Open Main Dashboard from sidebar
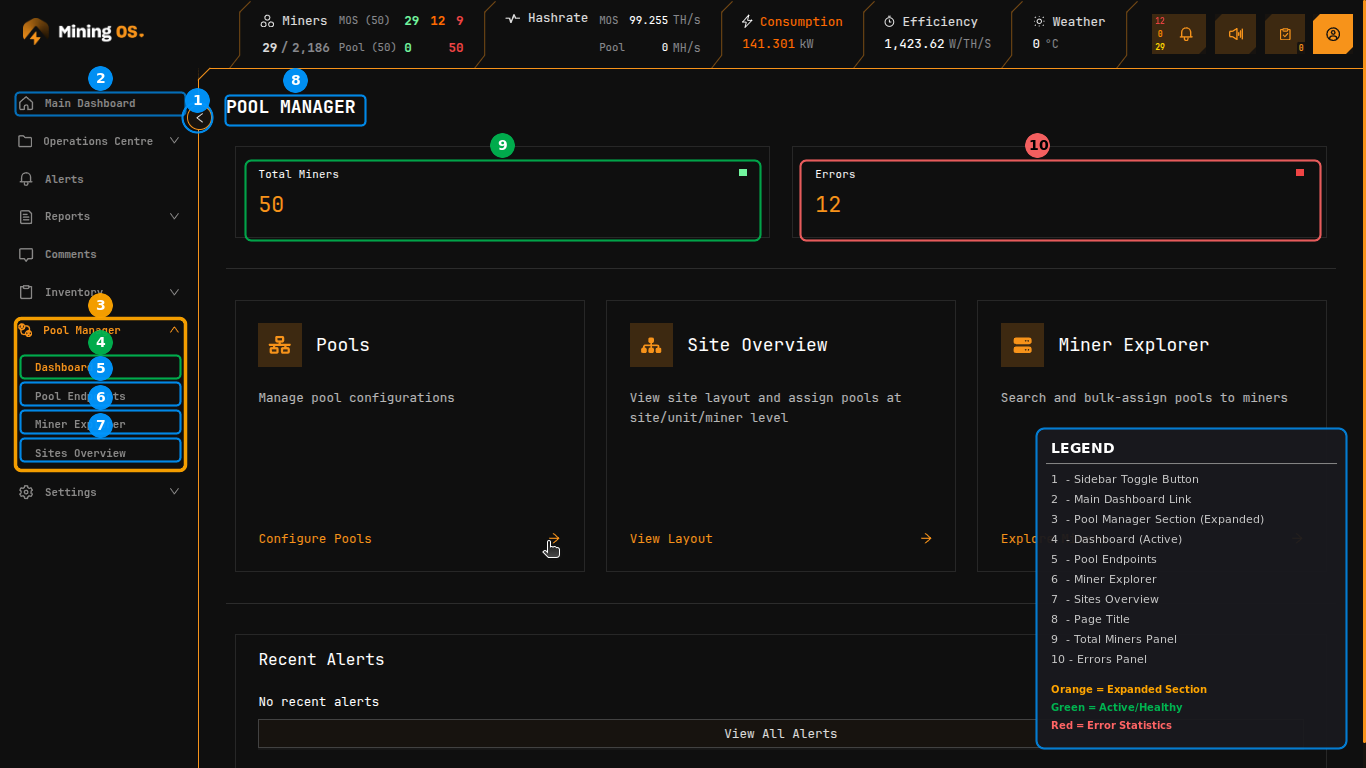This screenshot has width=1366, height=768. coord(99,102)
